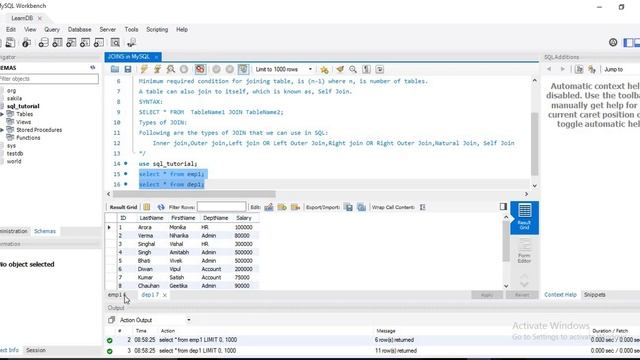Screen dimensions: 640x360
Task: Click the Commit transaction icon
Action: [216, 69]
